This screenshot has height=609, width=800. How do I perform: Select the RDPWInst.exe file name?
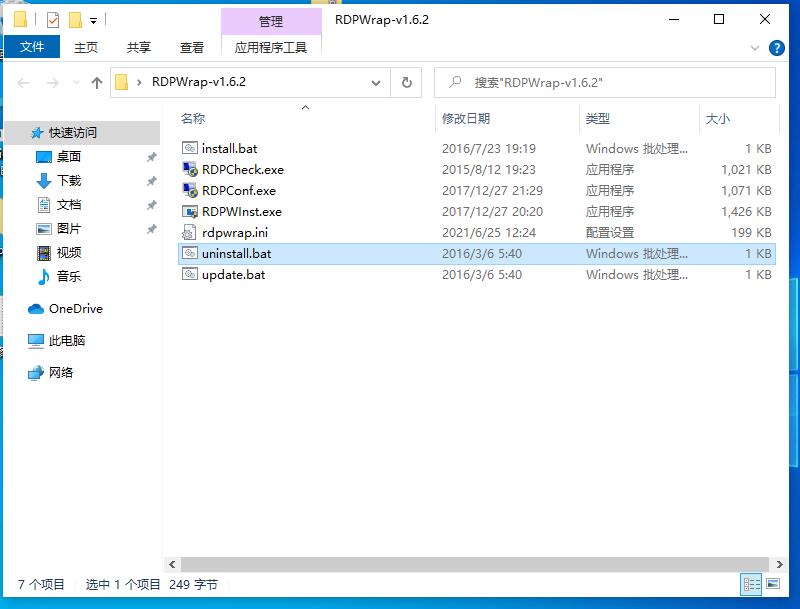pyautogui.click(x=242, y=211)
